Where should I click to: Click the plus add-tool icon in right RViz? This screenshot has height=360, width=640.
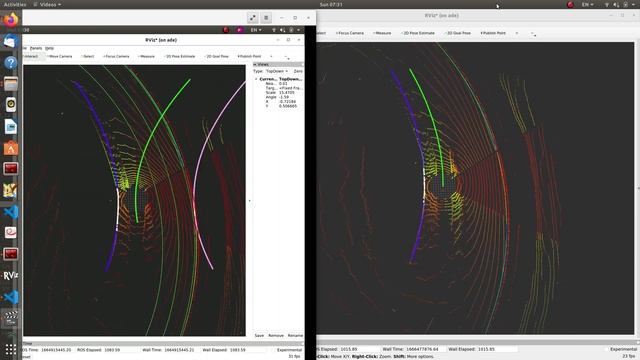click(517, 33)
